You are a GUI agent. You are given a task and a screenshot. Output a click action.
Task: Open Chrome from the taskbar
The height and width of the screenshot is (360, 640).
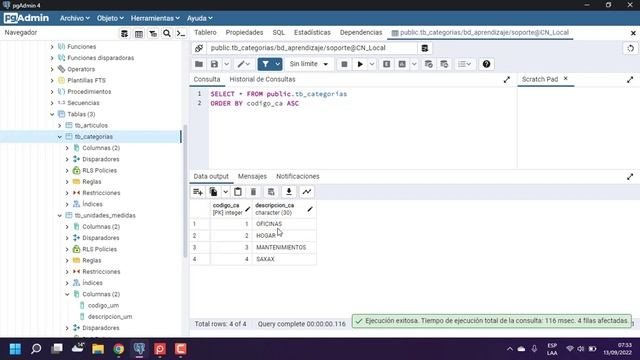(x=119, y=349)
